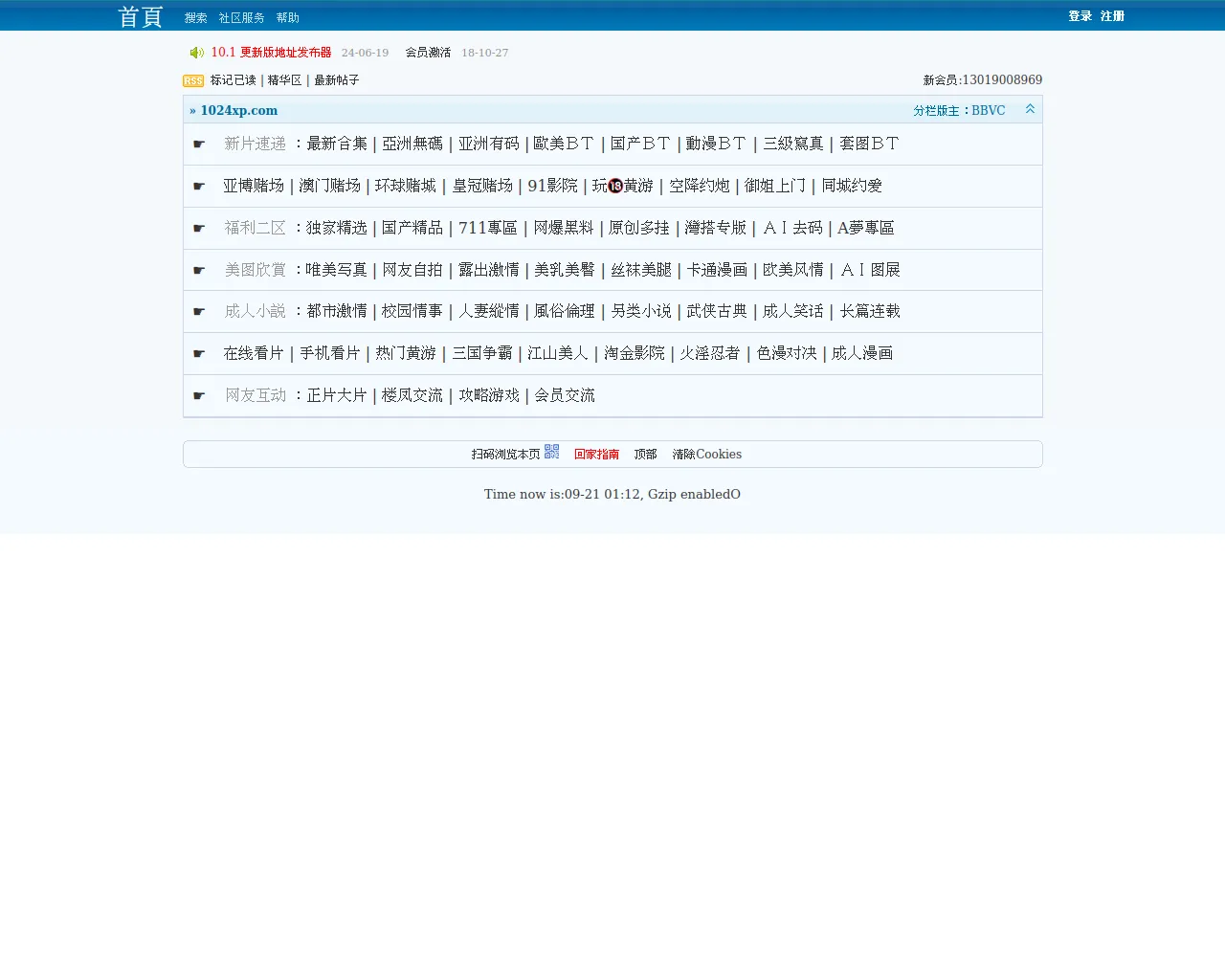The height and width of the screenshot is (980, 1225).
Task: Open the 三級寫真 board
Action: 793,144
